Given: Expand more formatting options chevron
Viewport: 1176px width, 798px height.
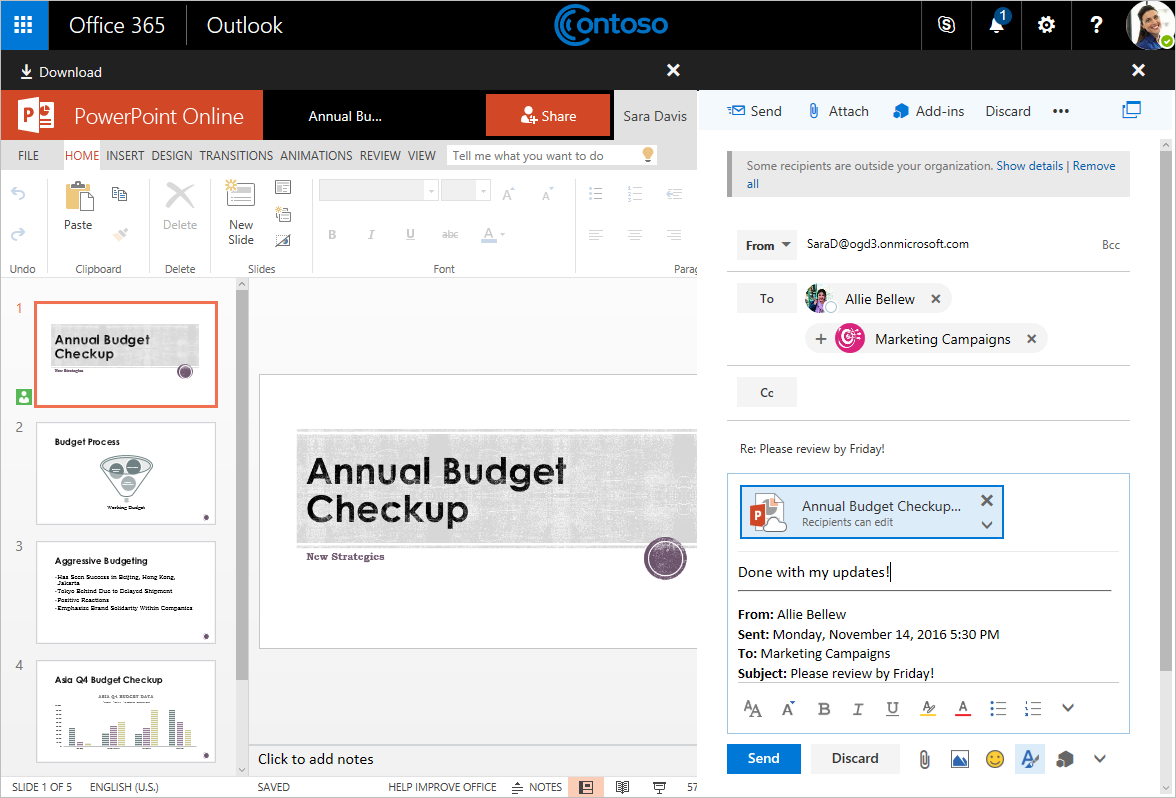Looking at the screenshot, I should click(x=1067, y=708).
